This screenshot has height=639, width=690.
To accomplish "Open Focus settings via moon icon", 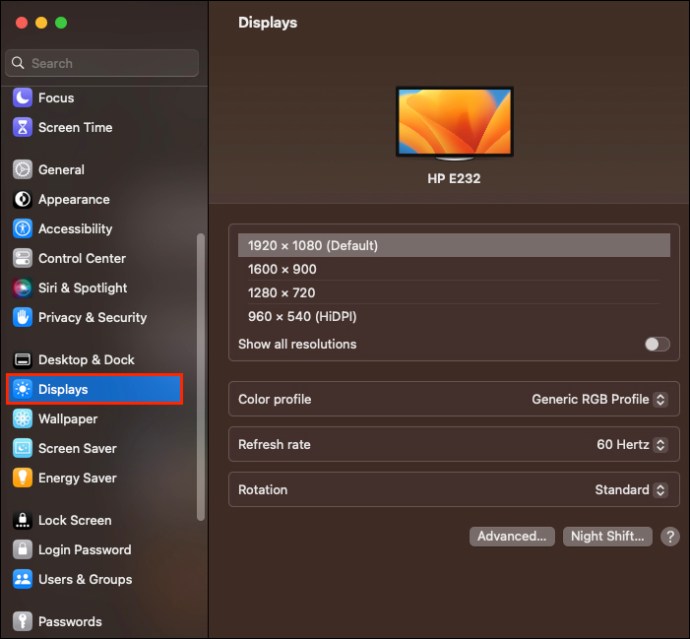I will (22, 98).
